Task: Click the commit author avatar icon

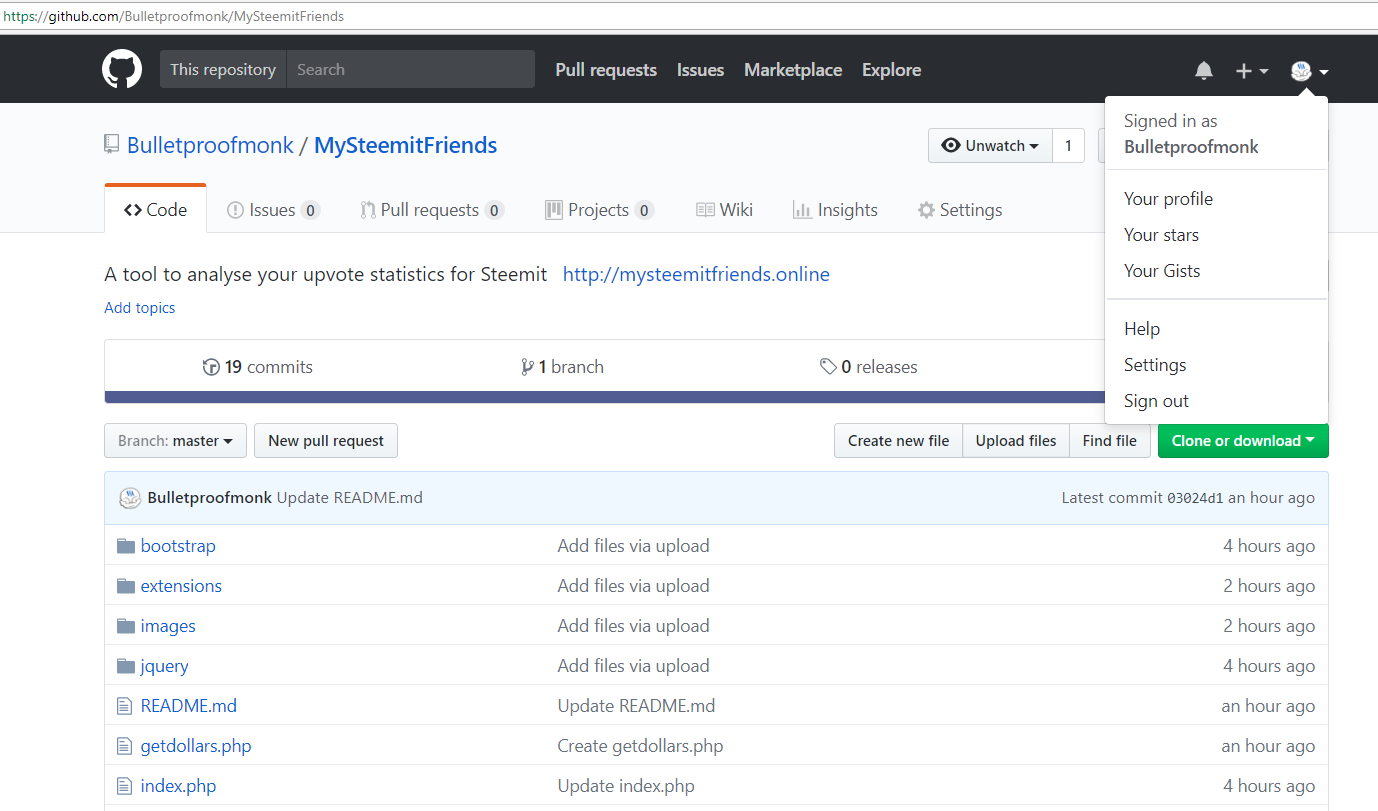Action: 130,498
